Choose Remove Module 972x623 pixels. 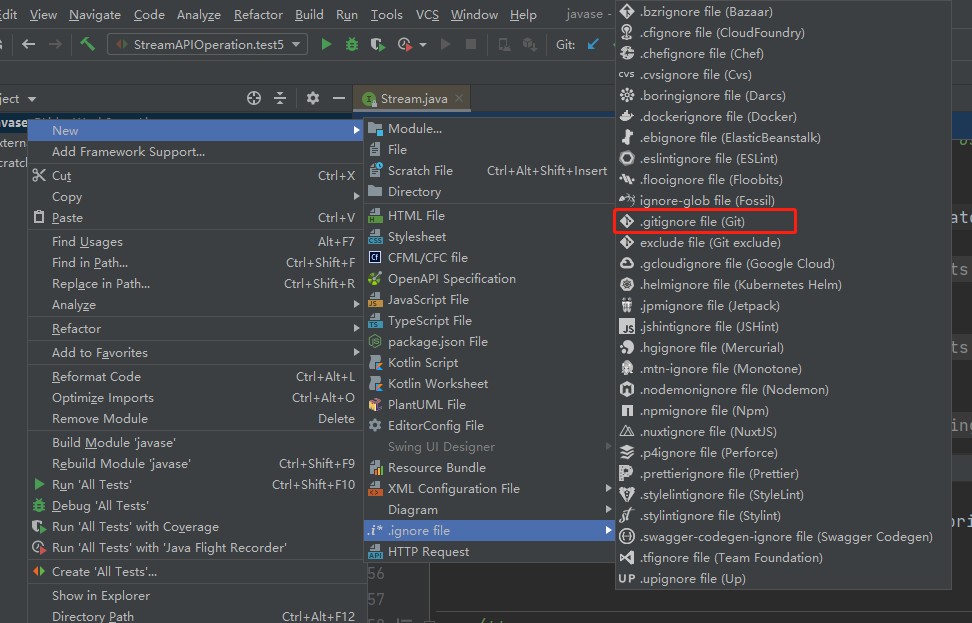[195, 418]
